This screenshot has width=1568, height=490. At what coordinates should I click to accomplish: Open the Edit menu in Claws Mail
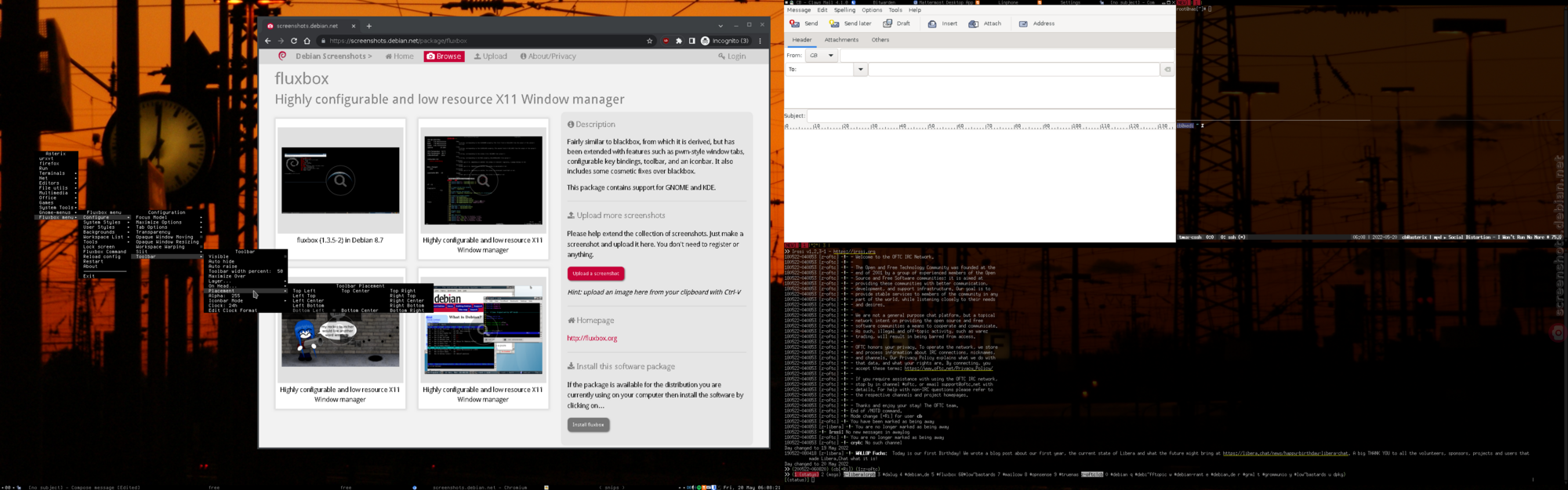click(x=822, y=10)
